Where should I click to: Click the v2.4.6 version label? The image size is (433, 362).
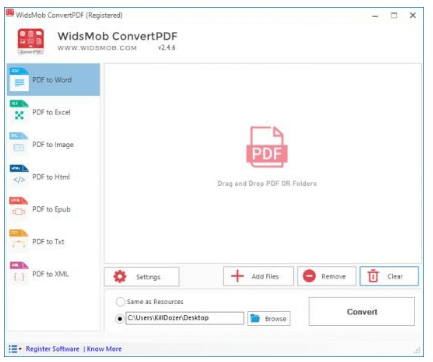click(x=166, y=47)
